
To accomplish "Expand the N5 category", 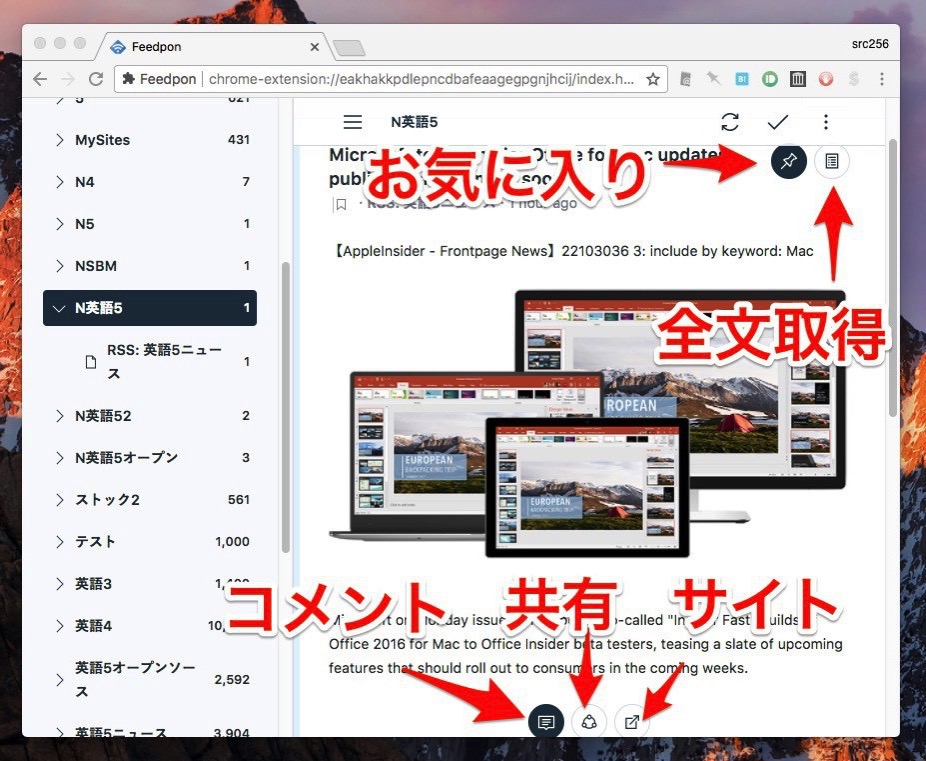I will [60, 224].
